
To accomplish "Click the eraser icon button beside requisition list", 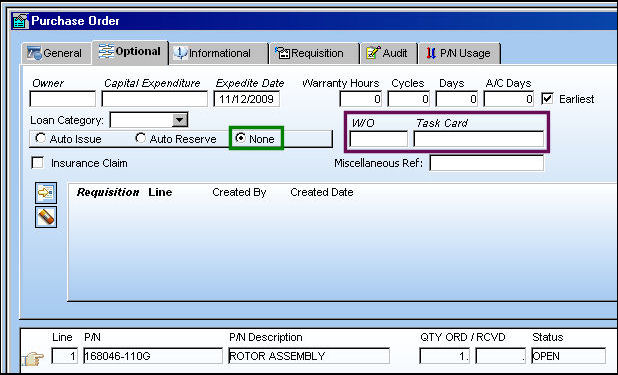I will coord(46,217).
